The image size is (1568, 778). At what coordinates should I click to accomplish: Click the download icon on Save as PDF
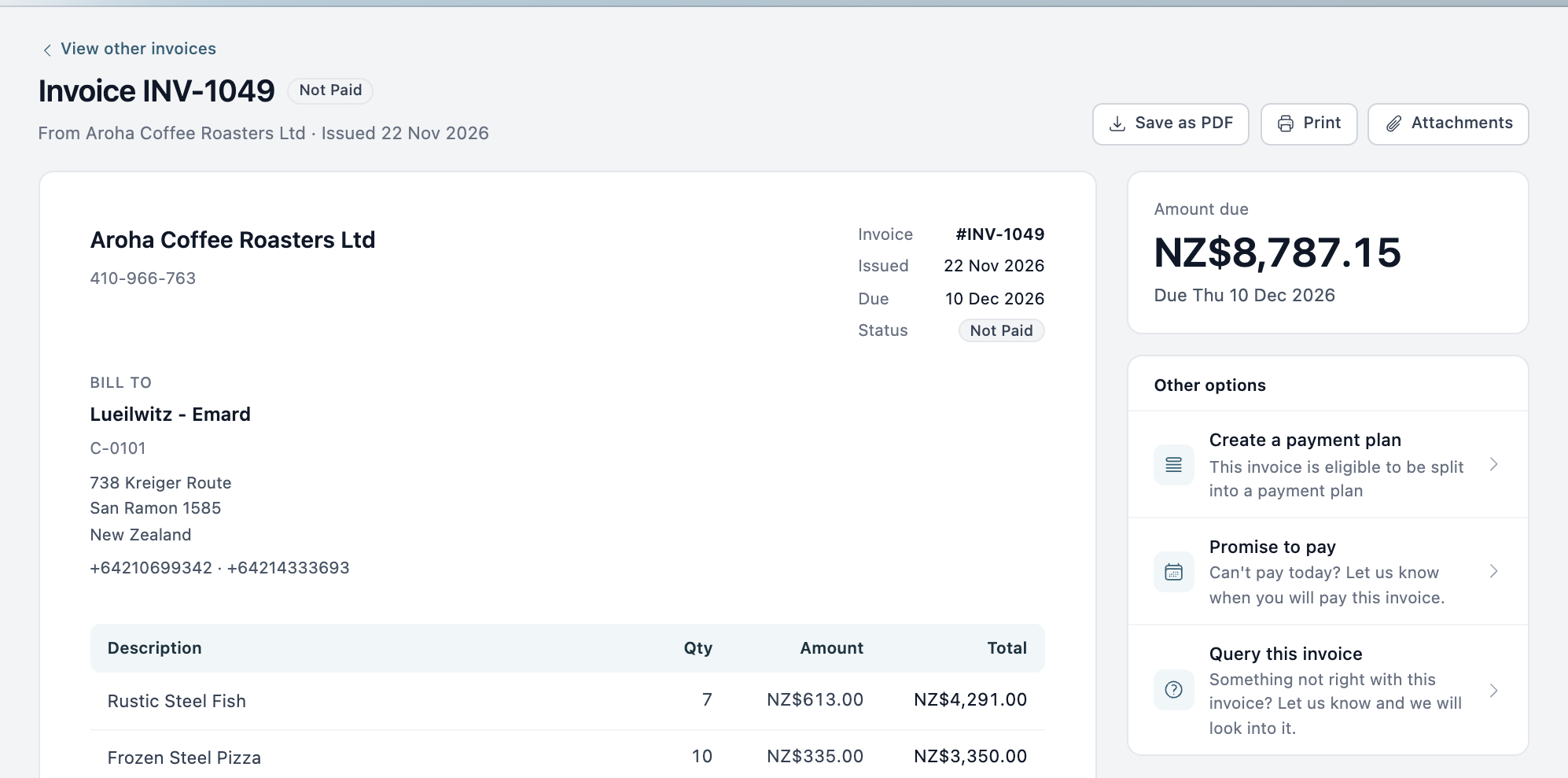(x=1117, y=124)
